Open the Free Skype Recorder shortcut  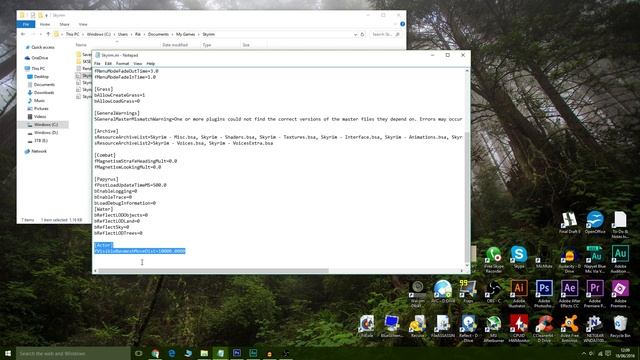[x=493, y=260]
